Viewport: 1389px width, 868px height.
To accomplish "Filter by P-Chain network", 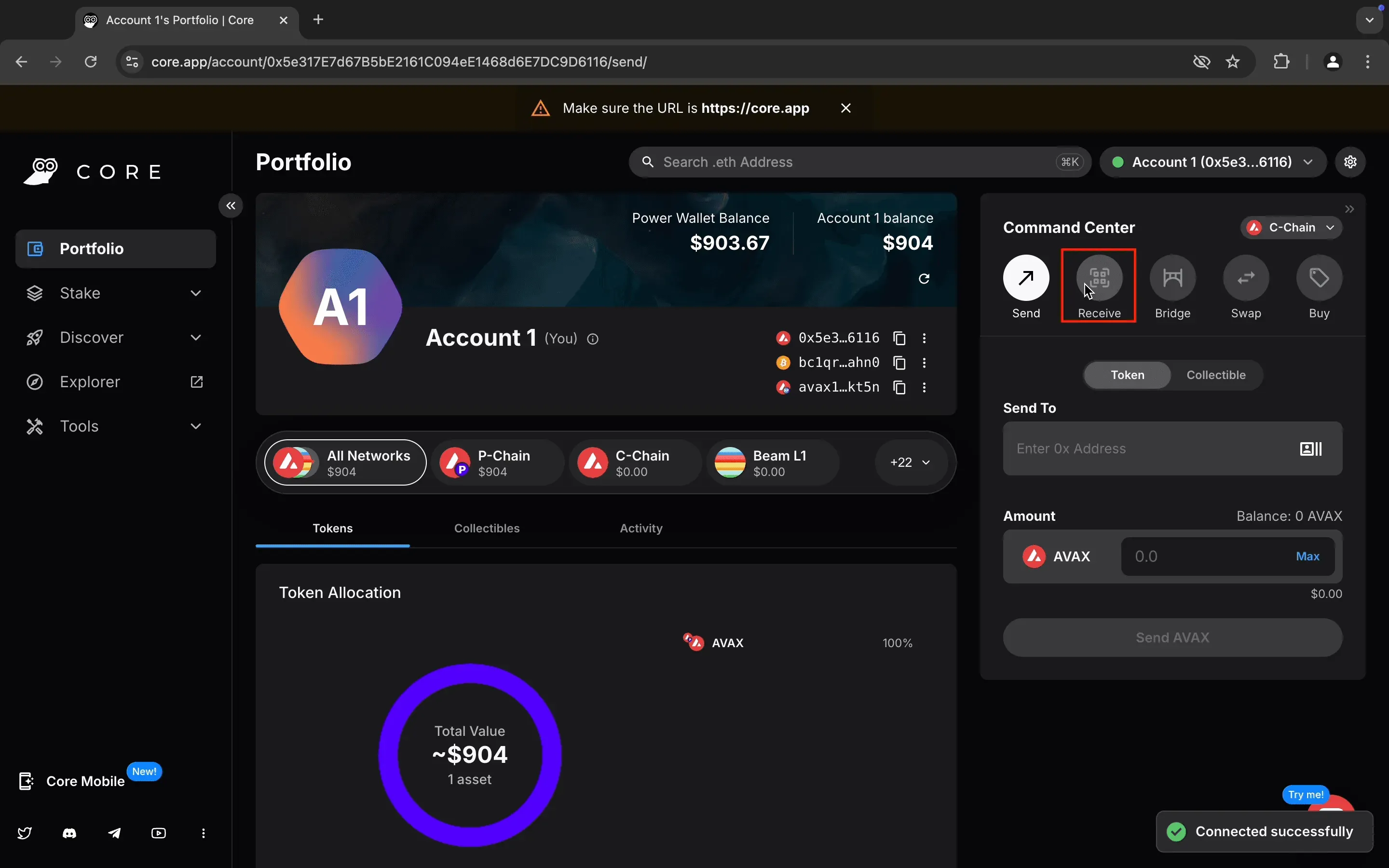I will 497,463.
